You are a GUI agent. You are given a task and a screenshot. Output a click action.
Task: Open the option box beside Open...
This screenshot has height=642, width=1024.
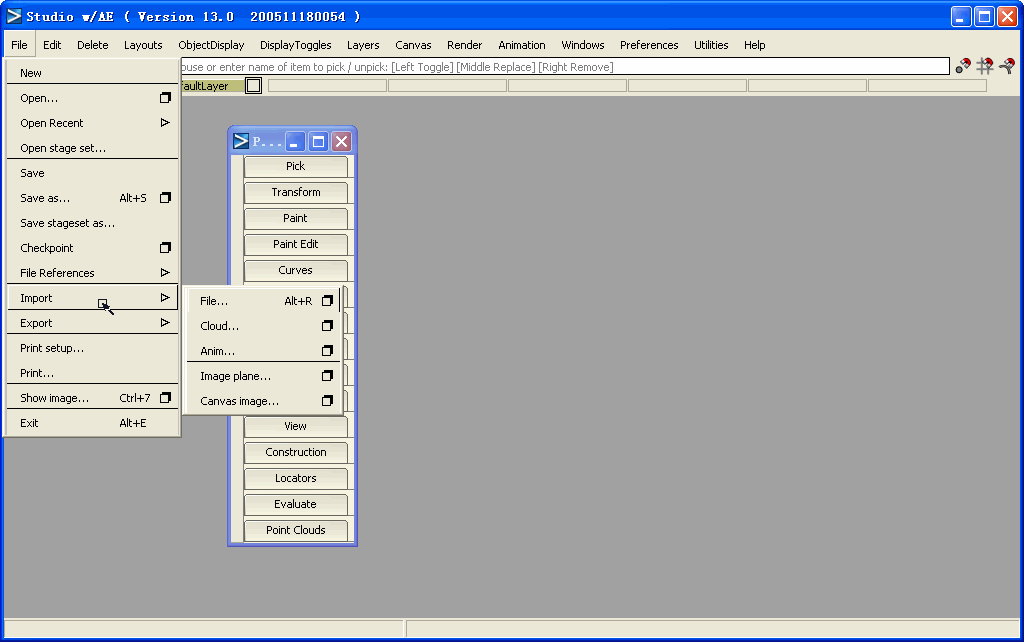[165, 98]
